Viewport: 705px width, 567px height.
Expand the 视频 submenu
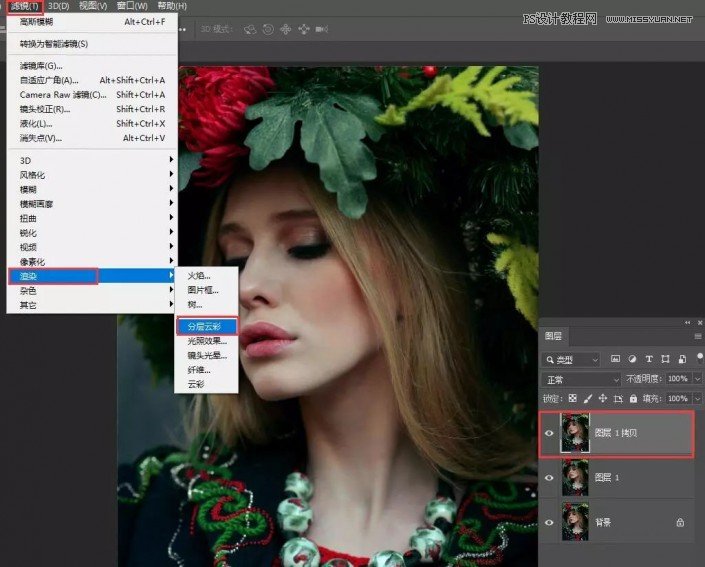(x=92, y=247)
